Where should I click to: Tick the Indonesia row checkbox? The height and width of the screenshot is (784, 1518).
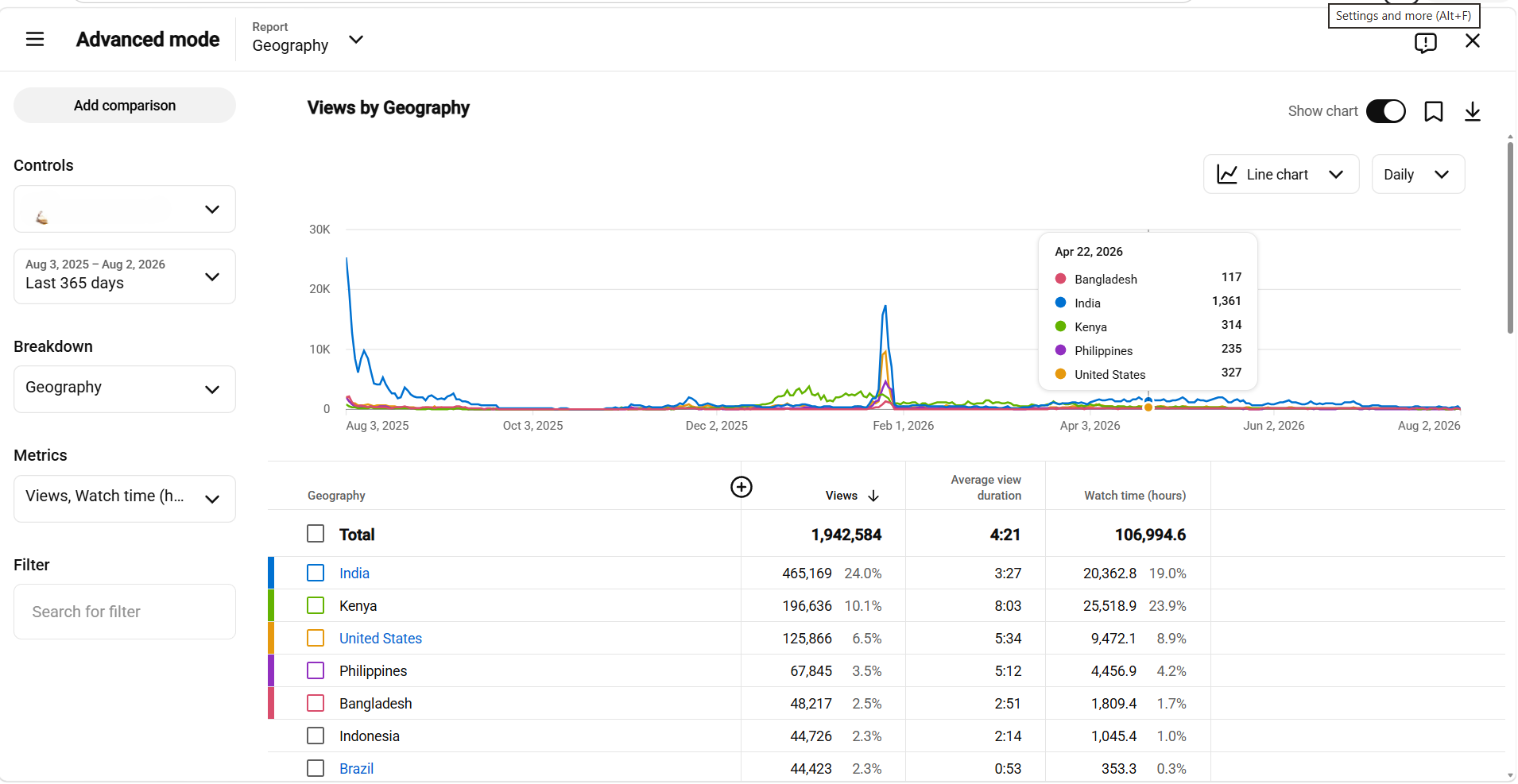(316, 736)
